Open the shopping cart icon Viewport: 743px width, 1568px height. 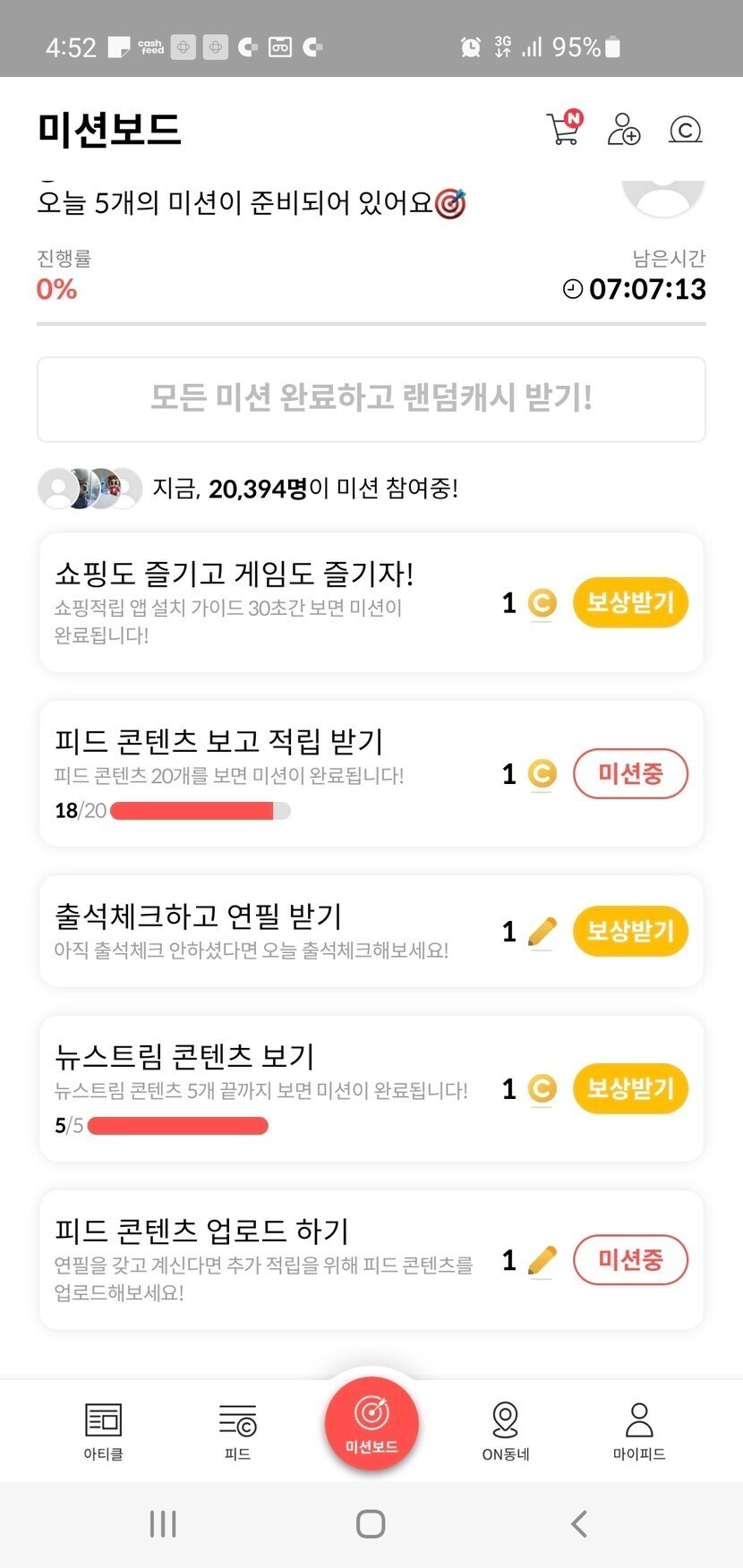pyautogui.click(x=563, y=129)
